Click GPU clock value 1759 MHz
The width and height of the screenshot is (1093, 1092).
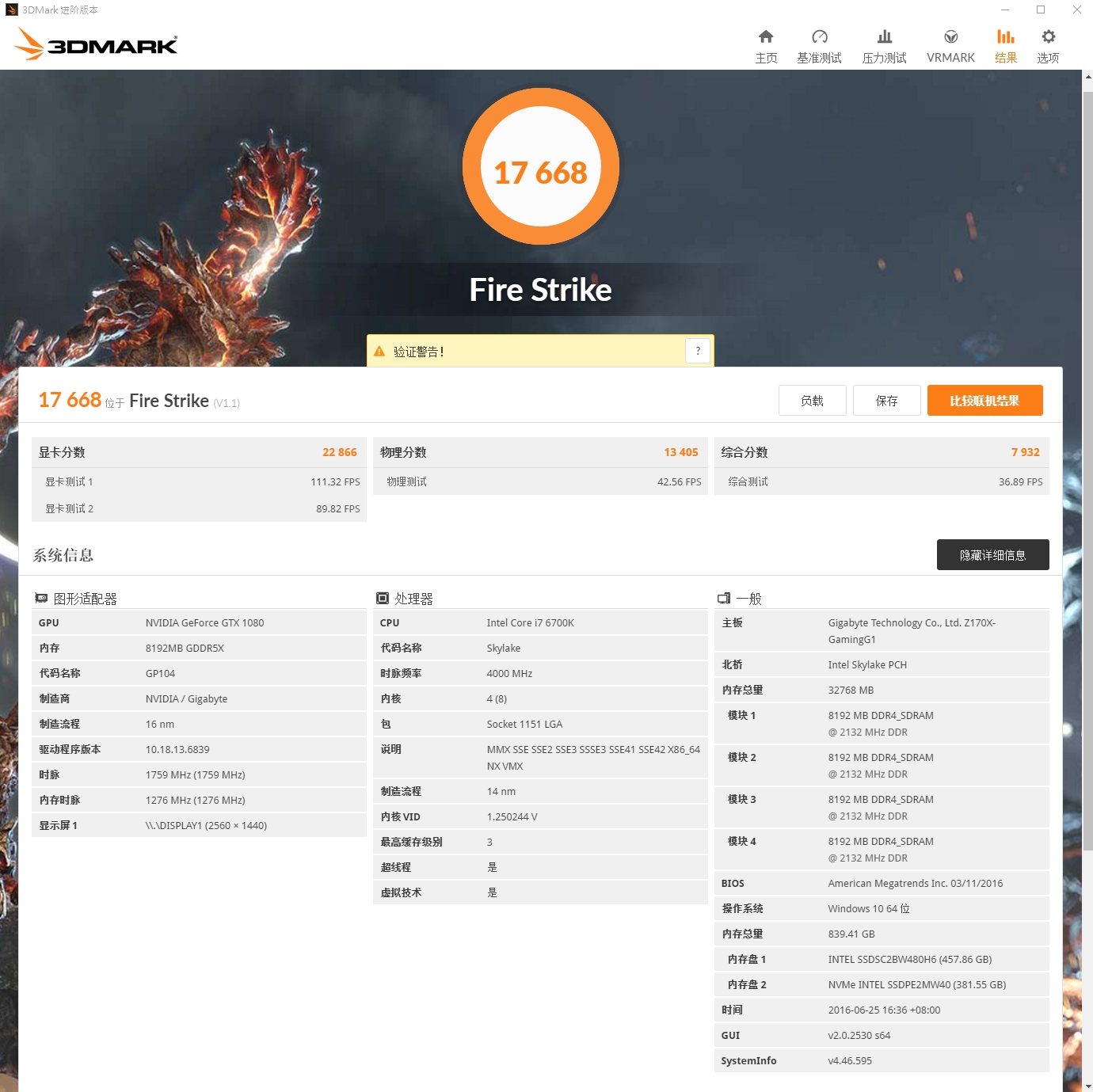[x=195, y=774]
